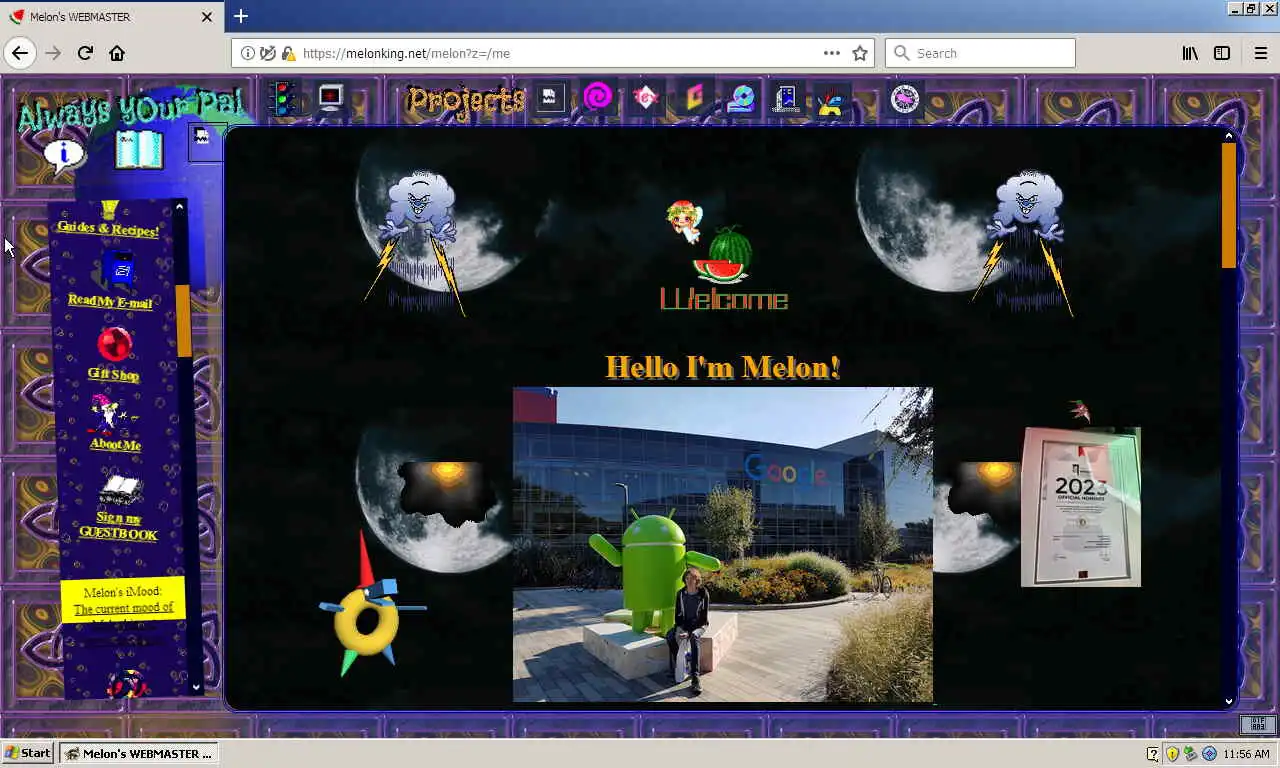This screenshot has width=1280, height=768.
Task: Click the Projects heading
Action: tap(466, 100)
